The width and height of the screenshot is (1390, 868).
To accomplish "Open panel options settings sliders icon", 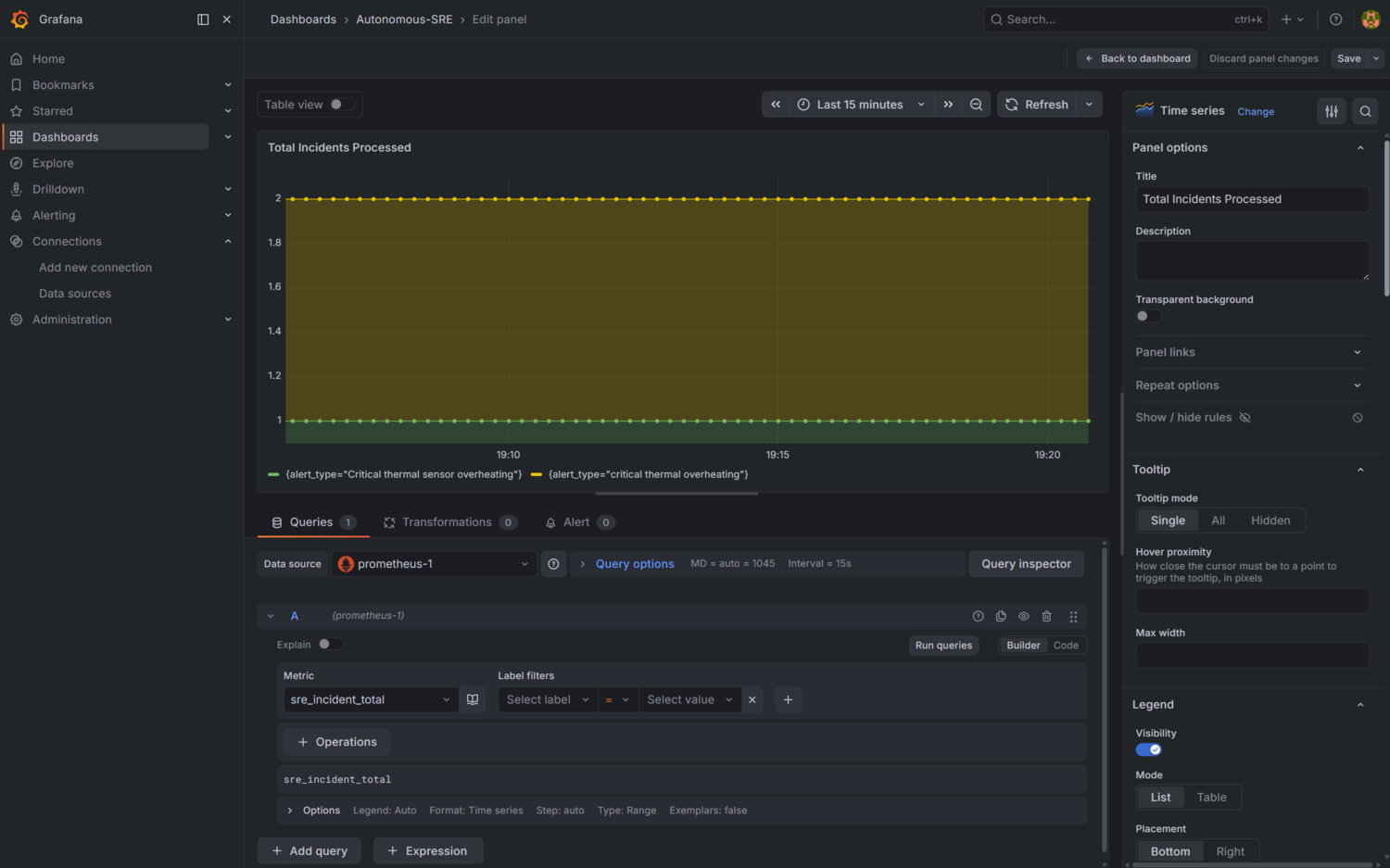I will click(1332, 111).
